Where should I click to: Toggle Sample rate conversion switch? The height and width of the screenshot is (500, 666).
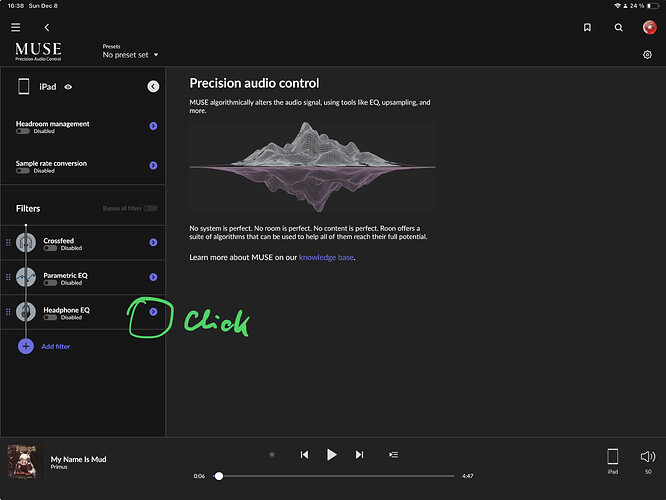[x=23, y=171]
